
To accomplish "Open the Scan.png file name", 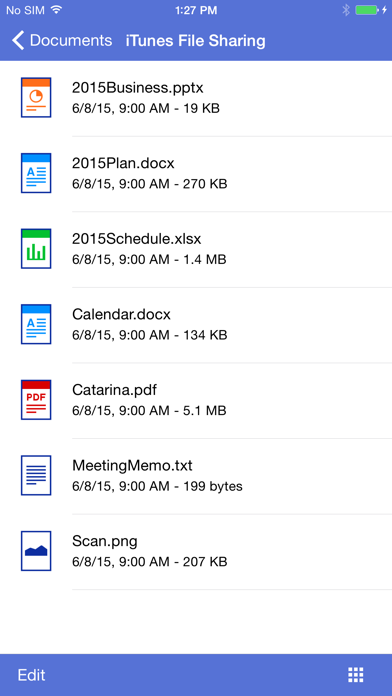I will 105,542.
